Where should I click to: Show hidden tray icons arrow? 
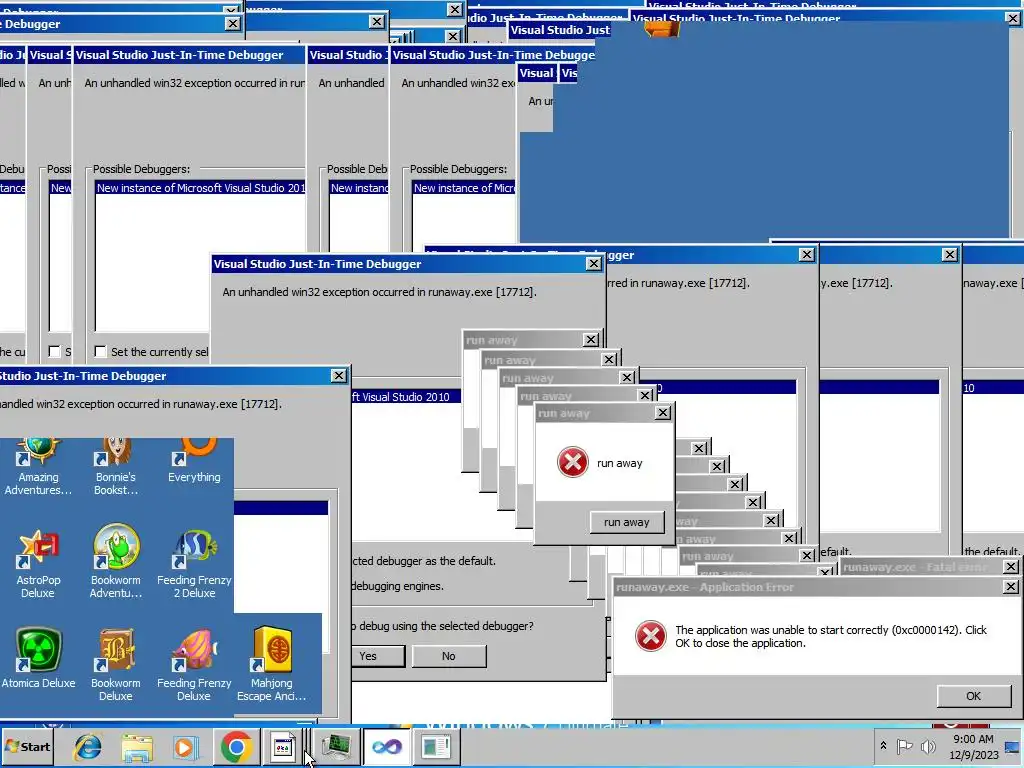883,746
